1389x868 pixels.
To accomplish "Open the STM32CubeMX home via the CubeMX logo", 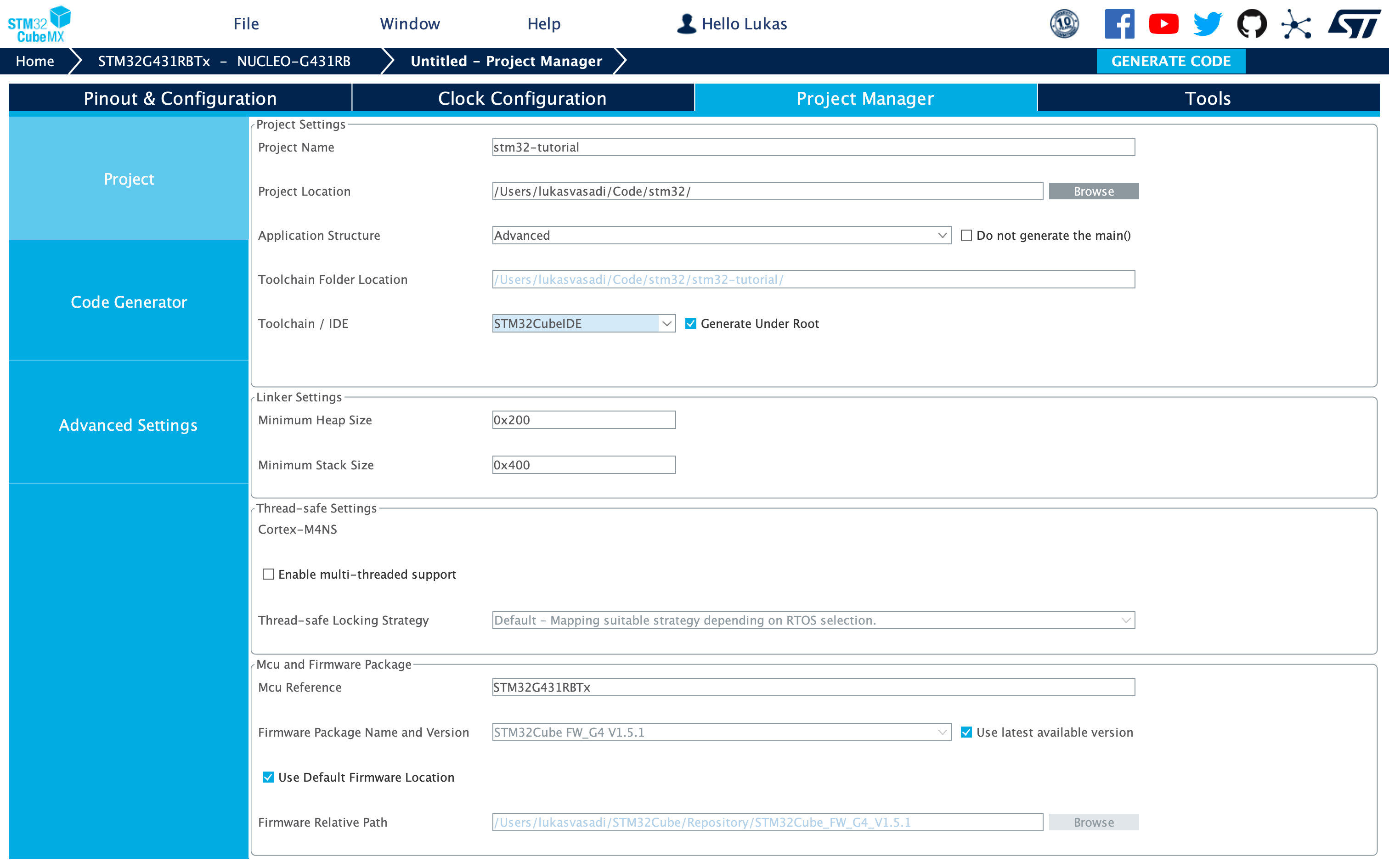I will point(37,23).
